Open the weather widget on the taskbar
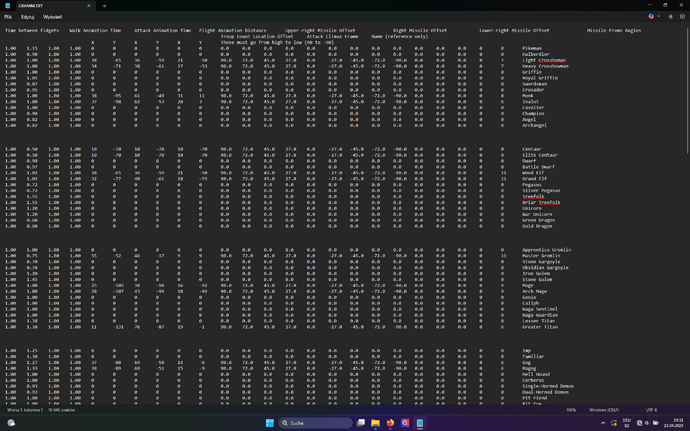This screenshot has height=431, width=690. pos(11,423)
